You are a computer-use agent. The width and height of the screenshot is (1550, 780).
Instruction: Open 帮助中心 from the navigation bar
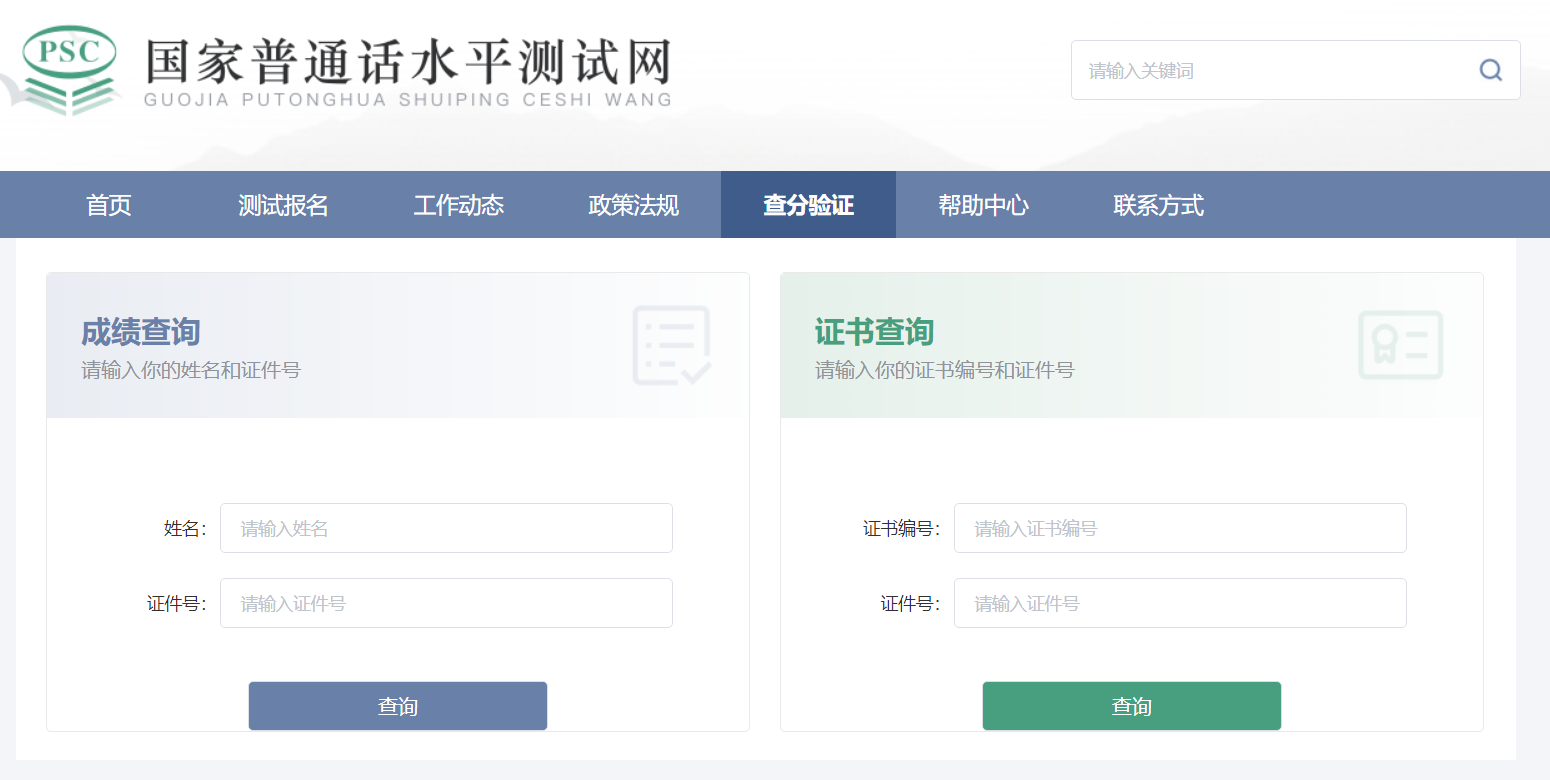(983, 205)
